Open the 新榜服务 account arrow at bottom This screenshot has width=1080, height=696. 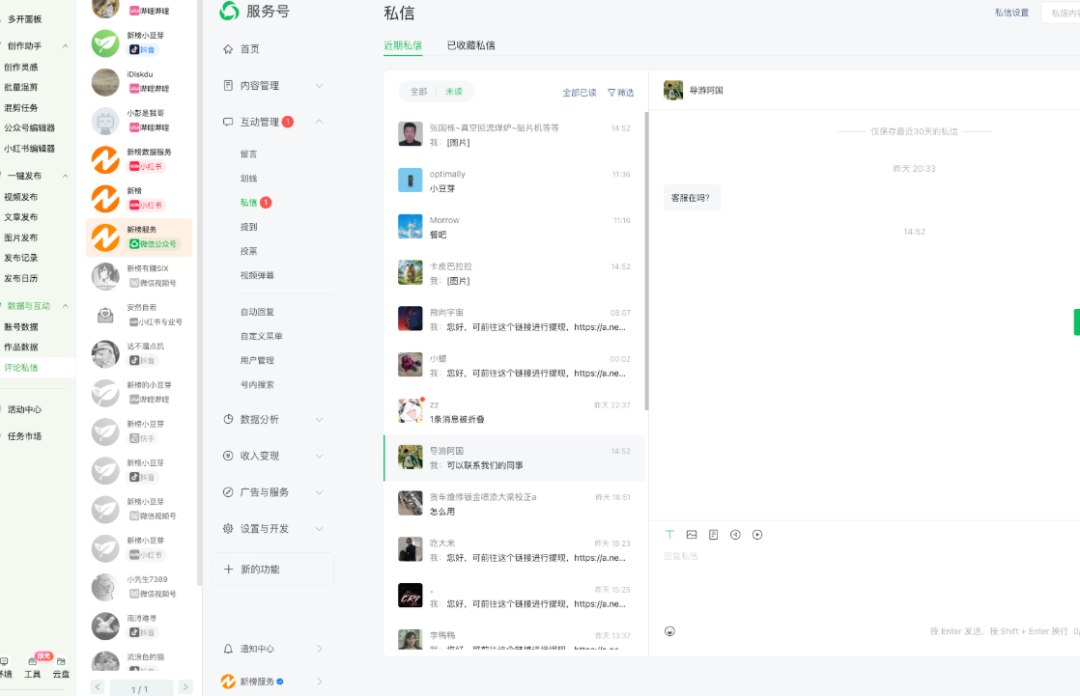[319, 682]
